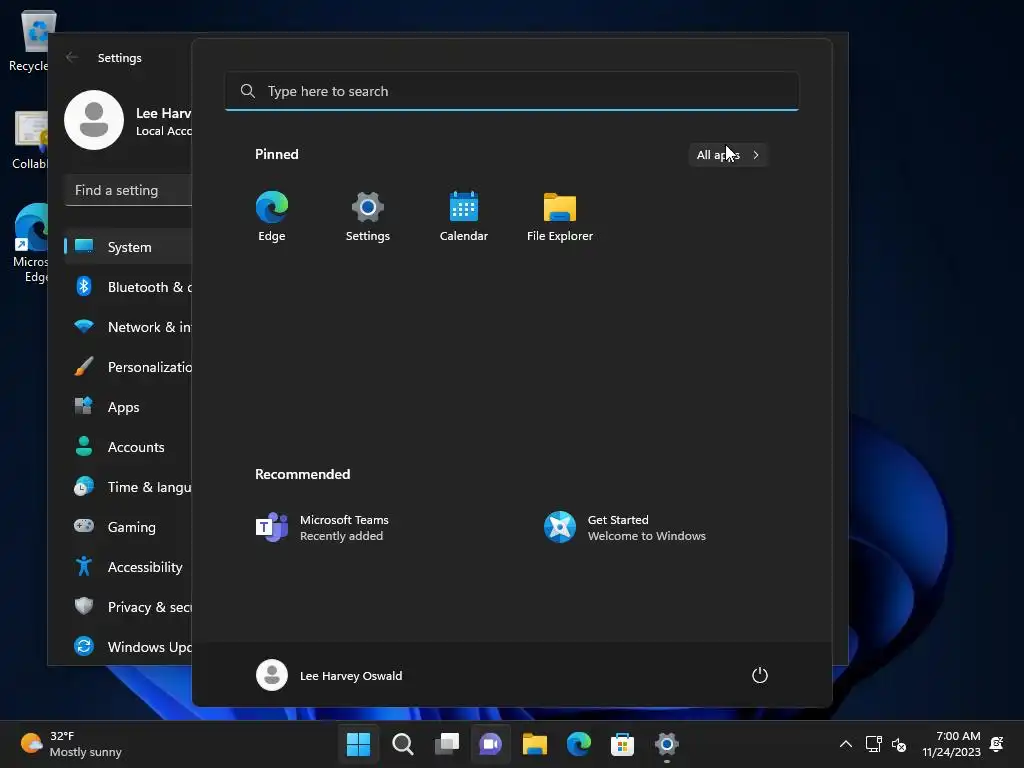Viewport: 1024px width, 768px height.
Task: Open clock showing 7:00 AM
Action: pyautogui.click(x=952, y=744)
